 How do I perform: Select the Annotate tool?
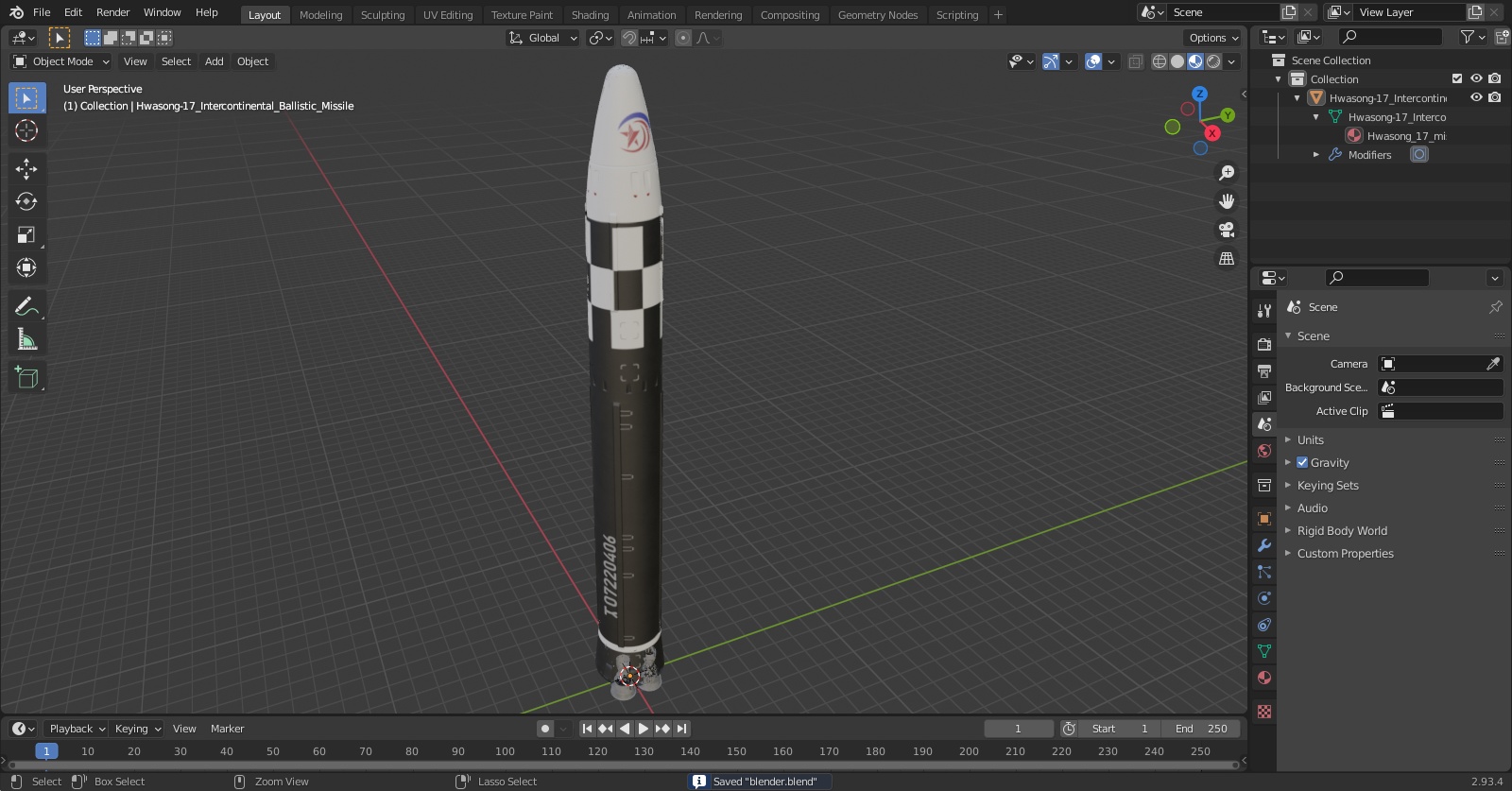coord(26,306)
